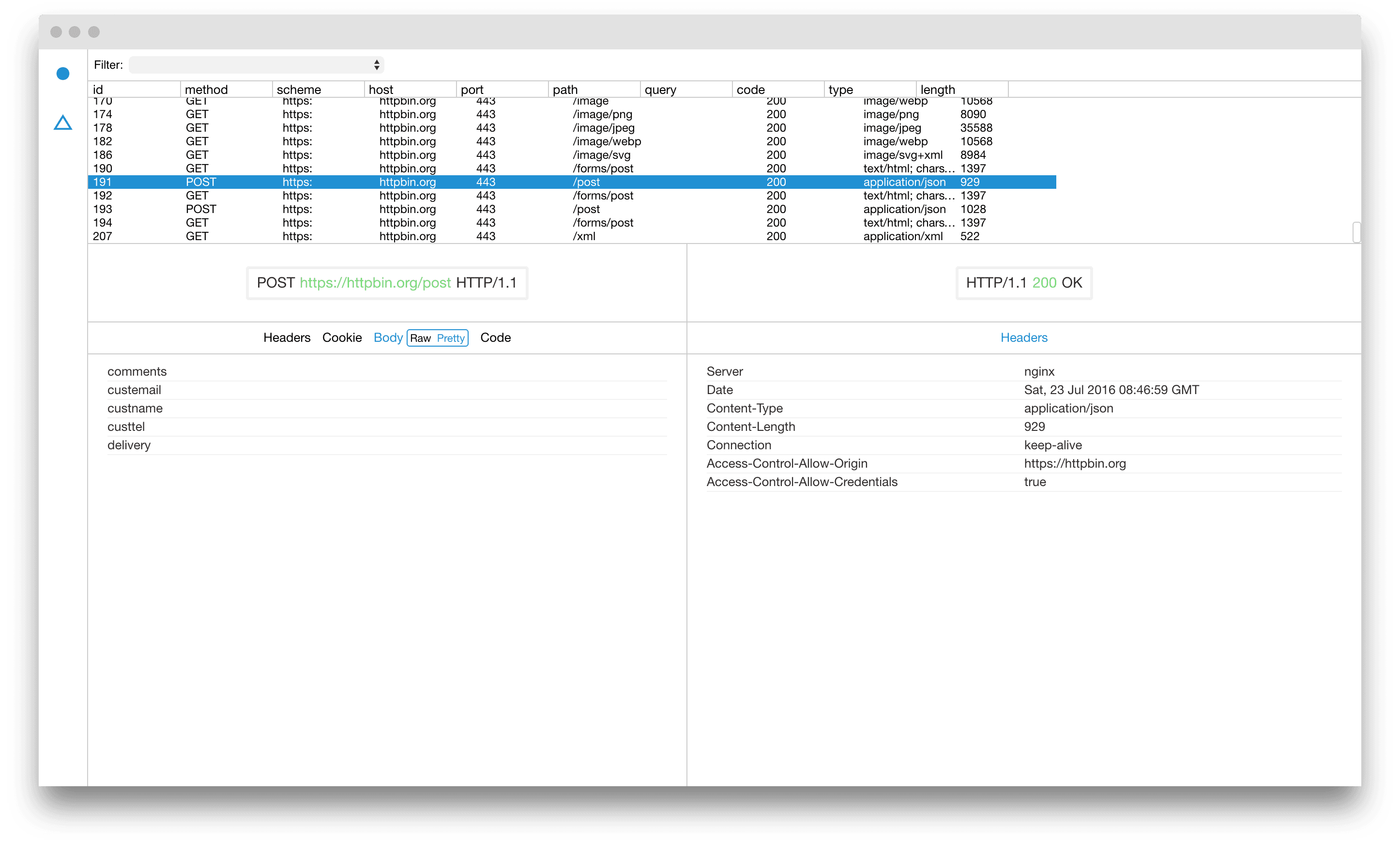The width and height of the screenshot is (1400, 854).
Task: Click length 35588 in the /image/jpeg row
Action: click(x=976, y=128)
